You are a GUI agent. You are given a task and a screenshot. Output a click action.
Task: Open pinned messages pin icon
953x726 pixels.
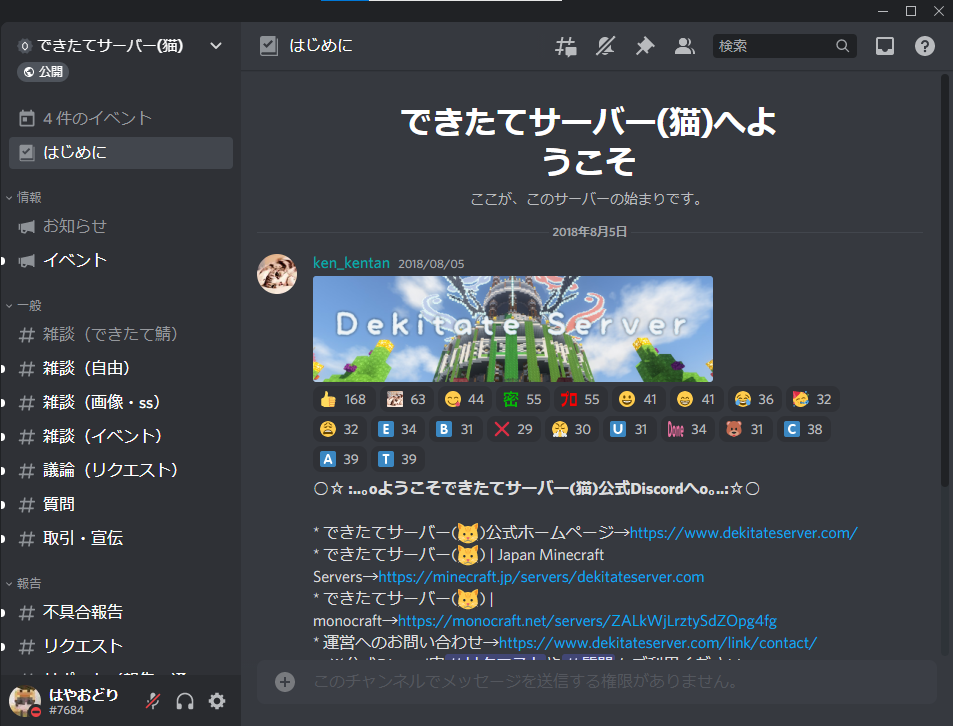(x=645, y=46)
